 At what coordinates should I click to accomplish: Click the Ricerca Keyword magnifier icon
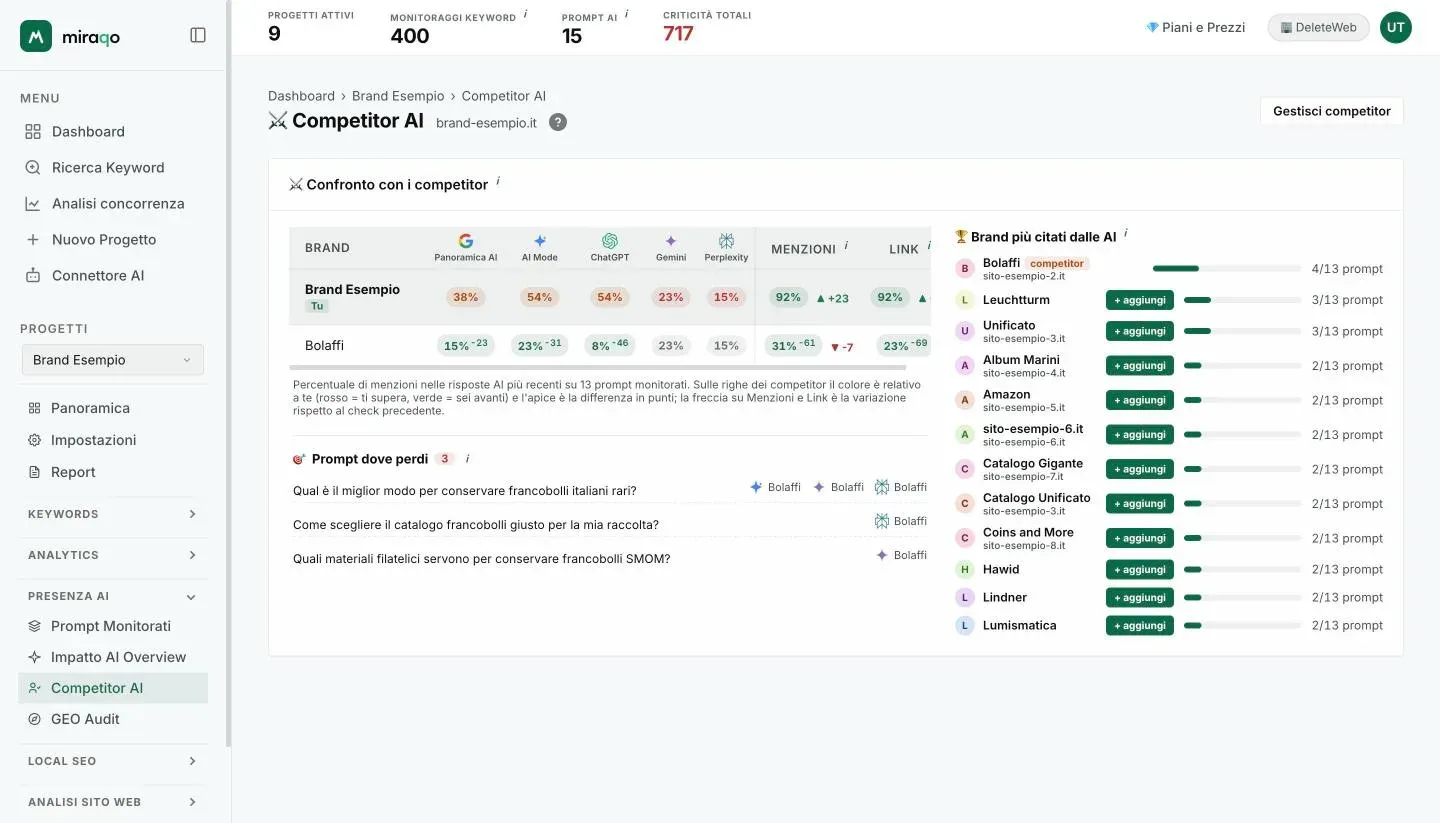tap(33, 168)
